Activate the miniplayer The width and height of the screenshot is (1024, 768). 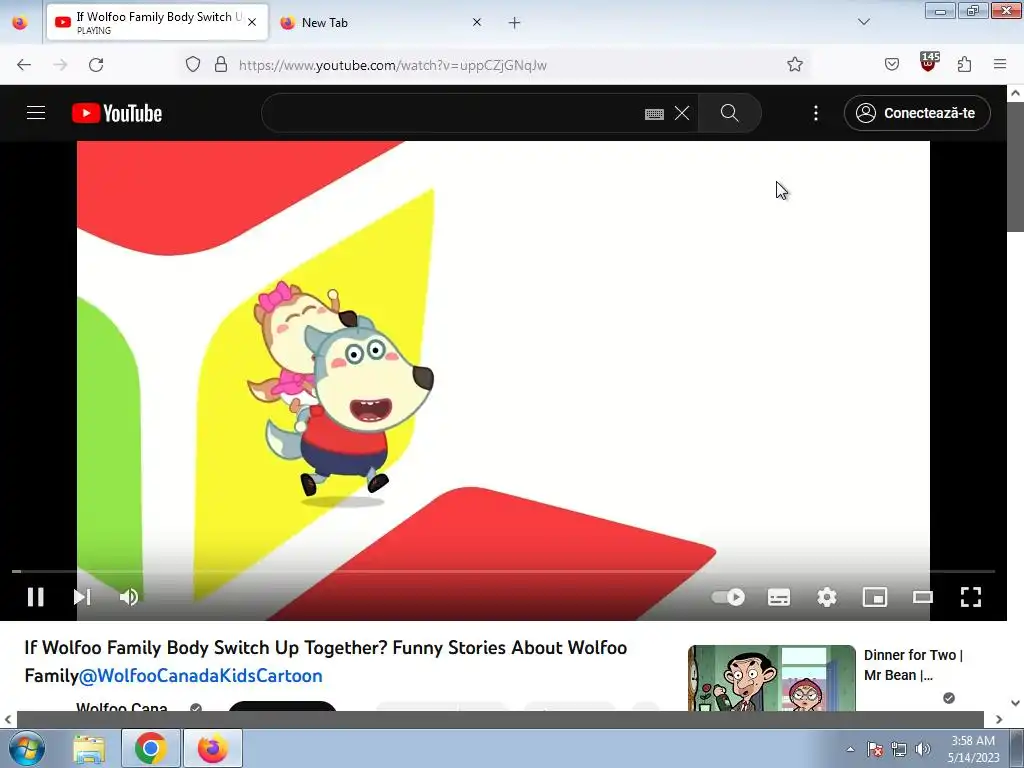(875, 597)
